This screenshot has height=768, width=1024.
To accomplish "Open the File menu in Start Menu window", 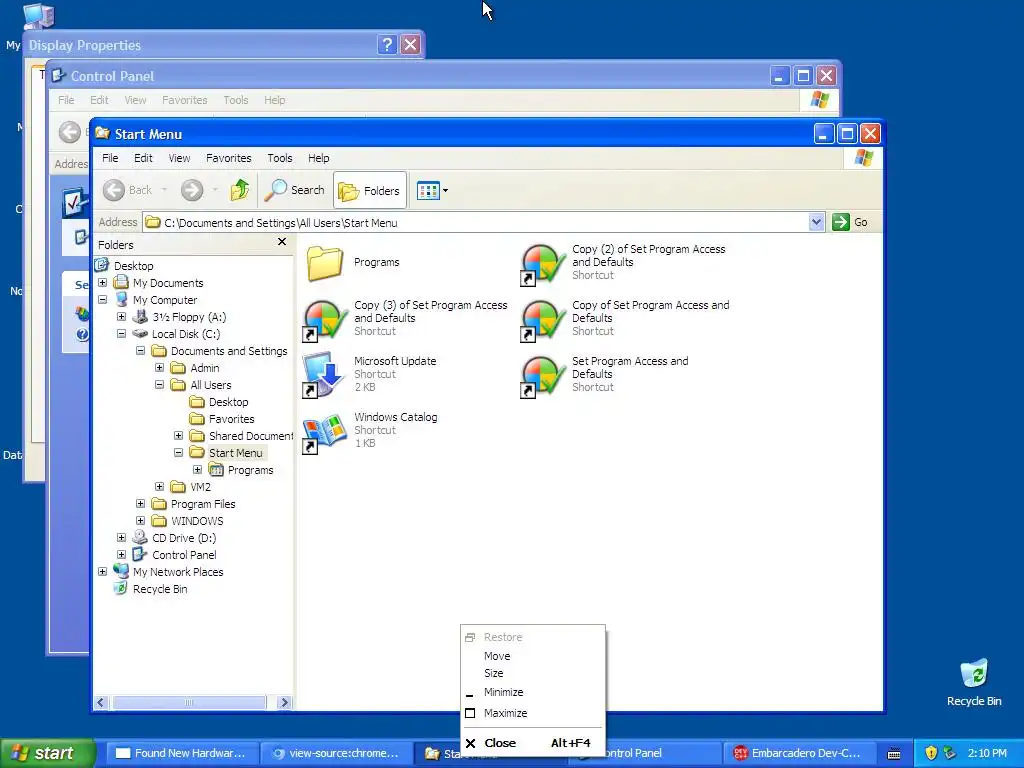I will point(110,158).
